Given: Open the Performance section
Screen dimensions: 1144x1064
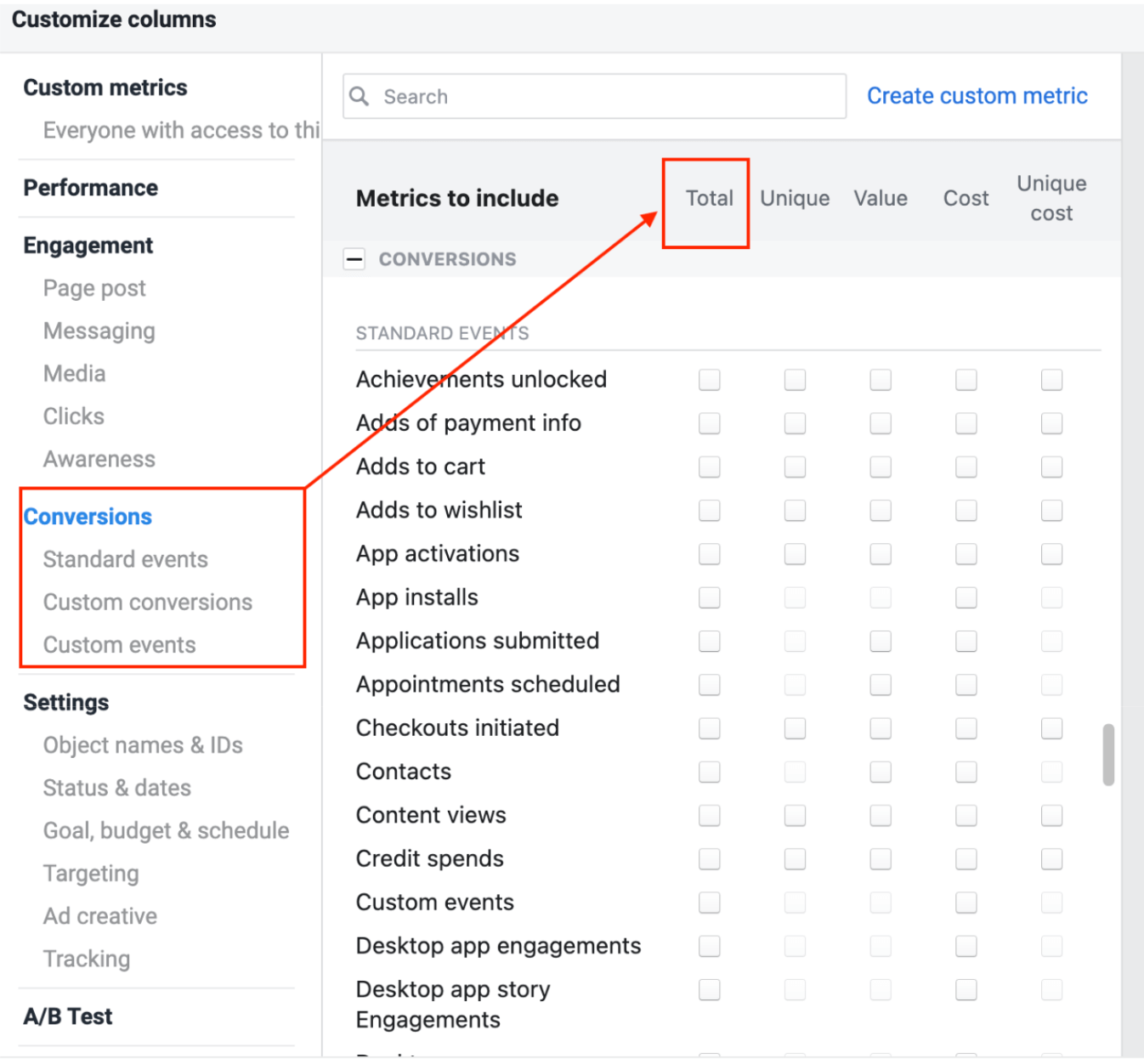Looking at the screenshot, I should [91, 188].
